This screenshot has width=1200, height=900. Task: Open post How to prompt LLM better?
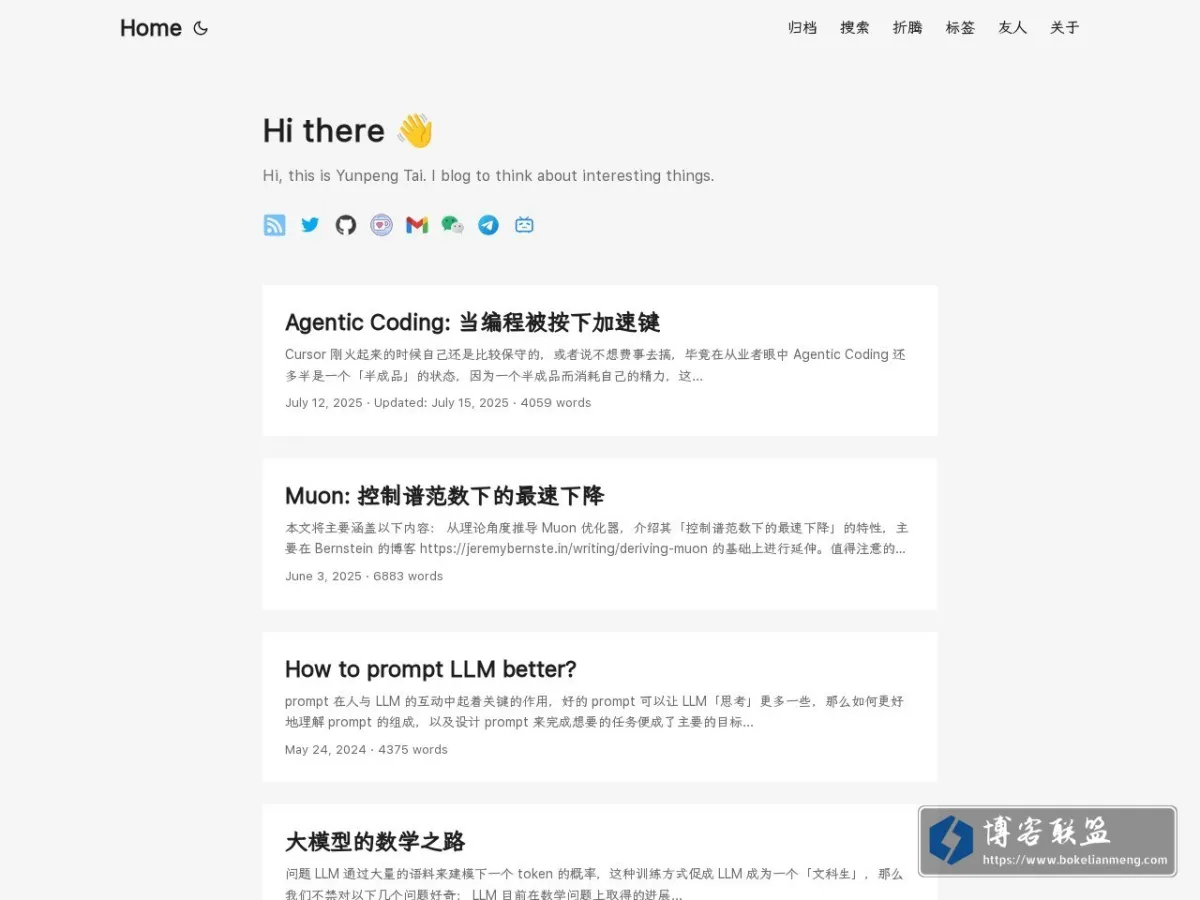(431, 669)
